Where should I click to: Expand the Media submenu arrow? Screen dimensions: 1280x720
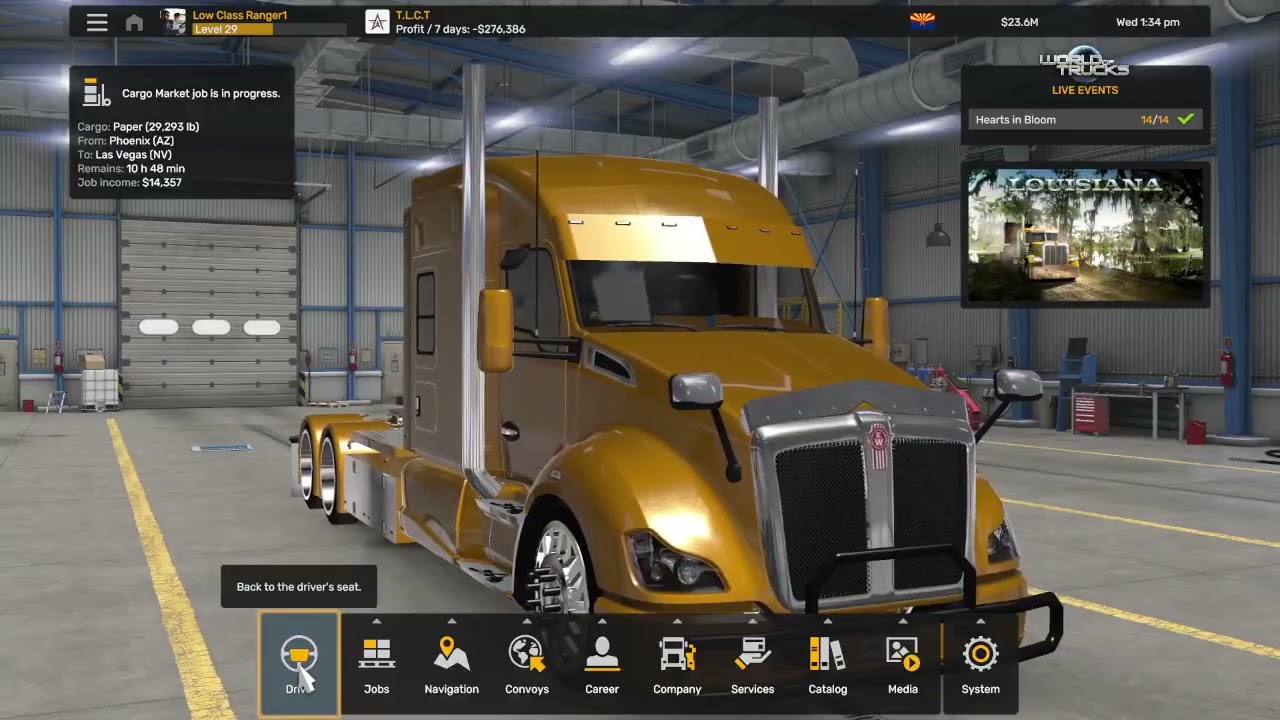(902, 620)
